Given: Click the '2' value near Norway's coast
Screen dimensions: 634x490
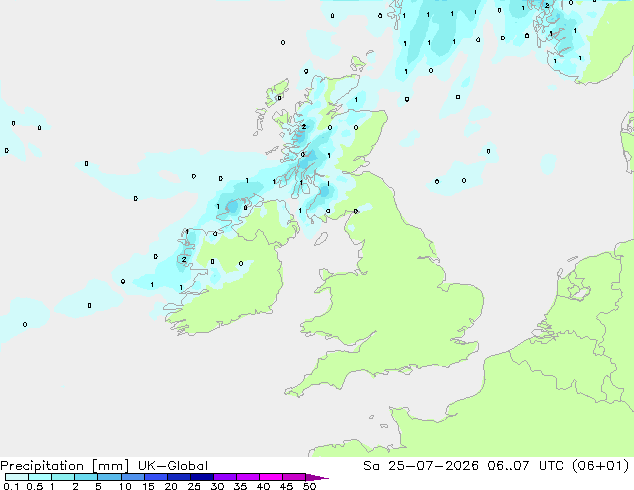Looking at the screenshot, I should (547, 5).
